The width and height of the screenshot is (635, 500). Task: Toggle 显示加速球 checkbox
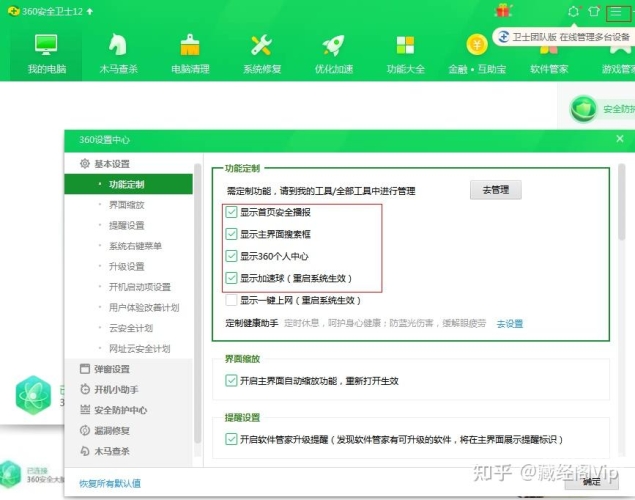231,278
